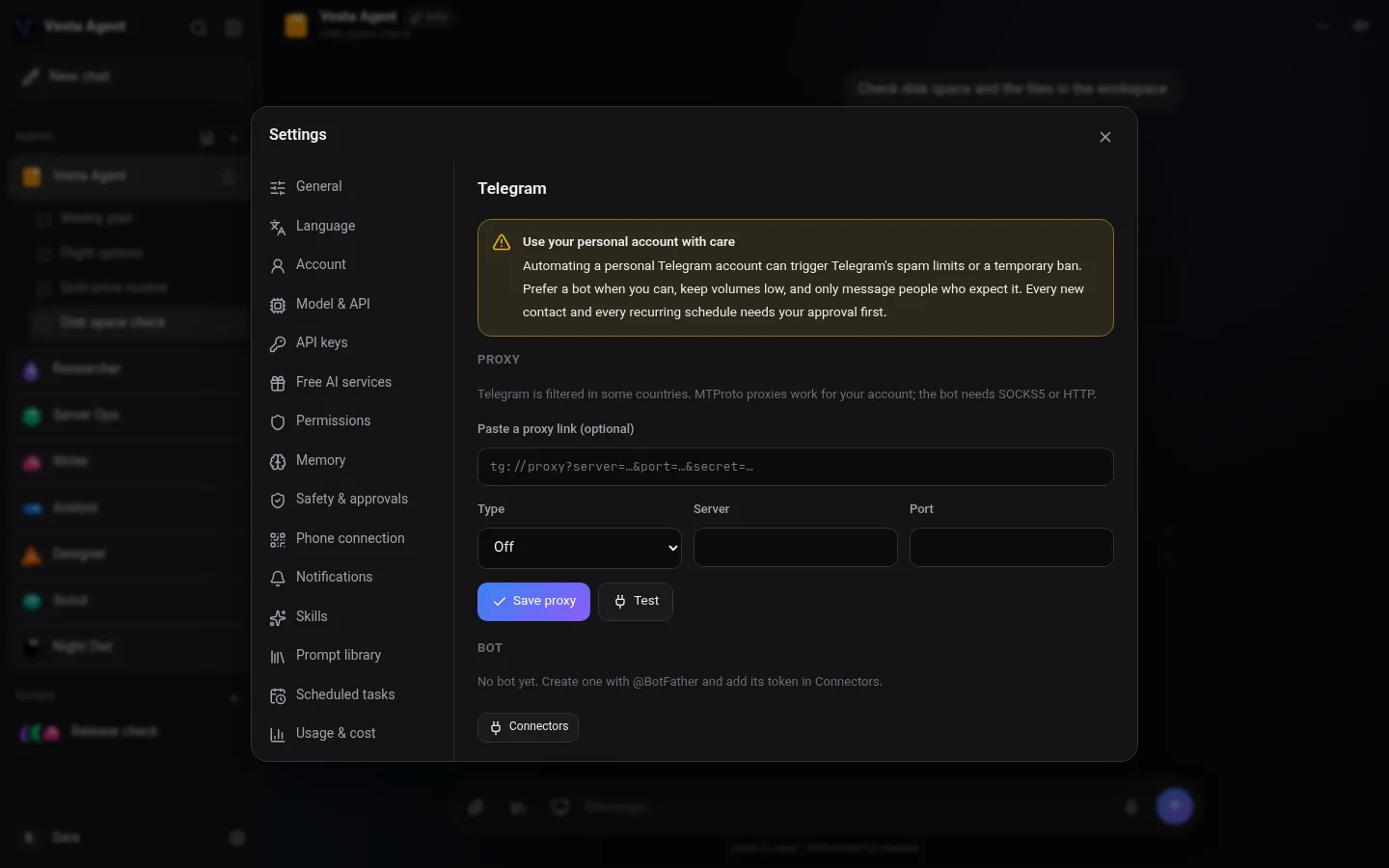The width and height of the screenshot is (1389, 868).
Task: Click the Telegram heading text
Action: click(x=512, y=189)
